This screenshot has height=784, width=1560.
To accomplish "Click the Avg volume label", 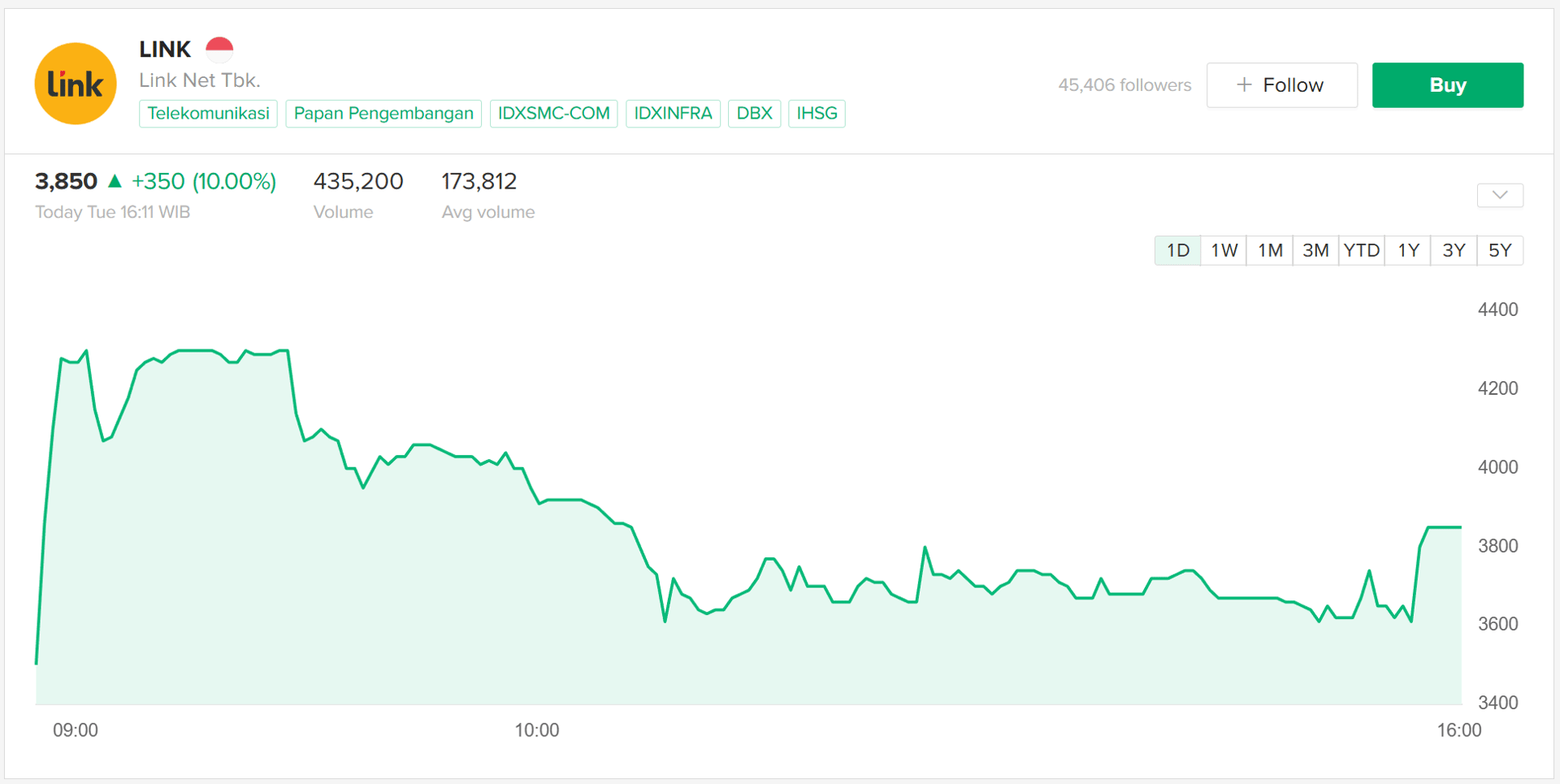I will pos(488,212).
